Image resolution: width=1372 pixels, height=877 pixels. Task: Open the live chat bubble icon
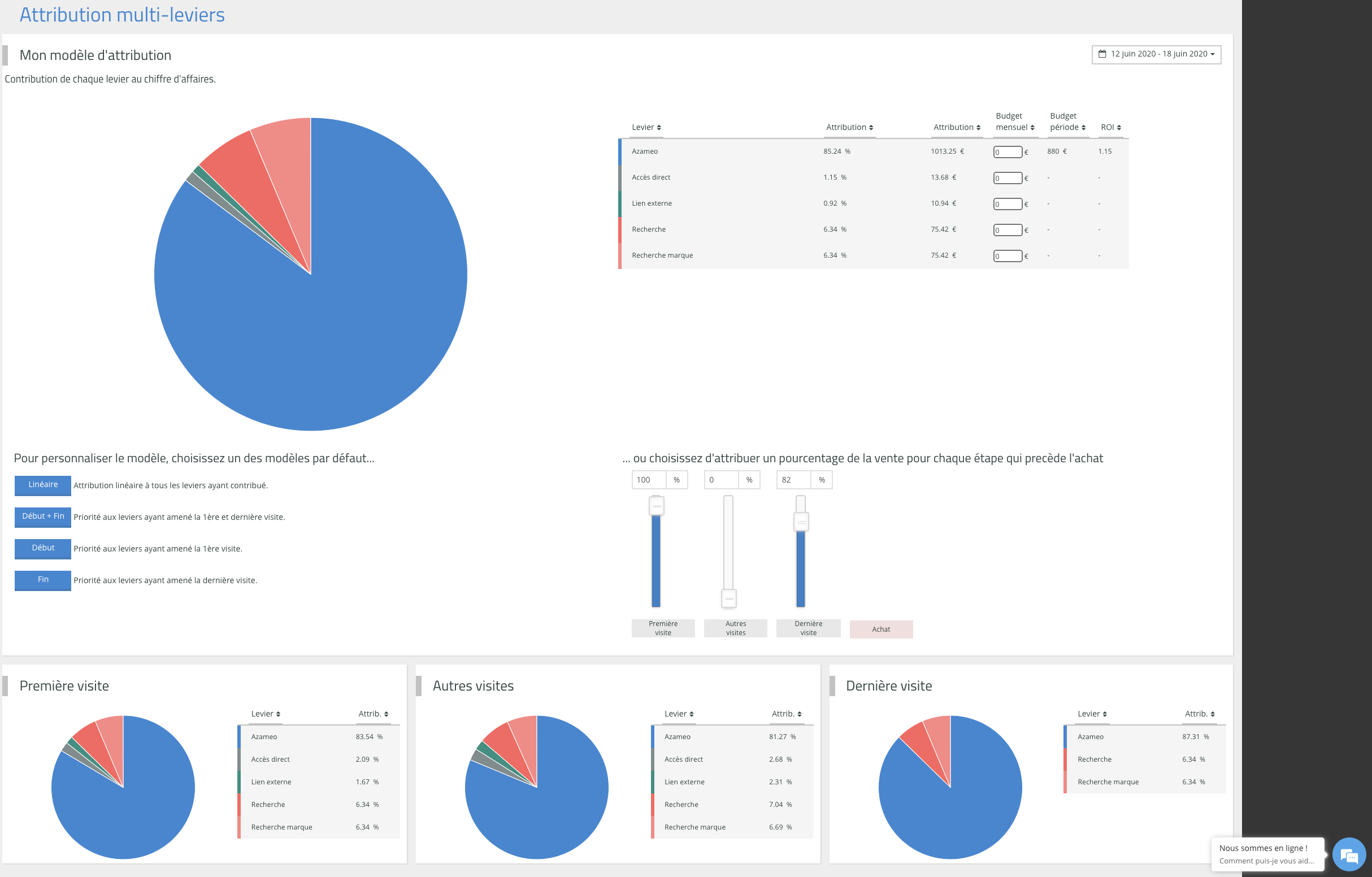[x=1349, y=855]
